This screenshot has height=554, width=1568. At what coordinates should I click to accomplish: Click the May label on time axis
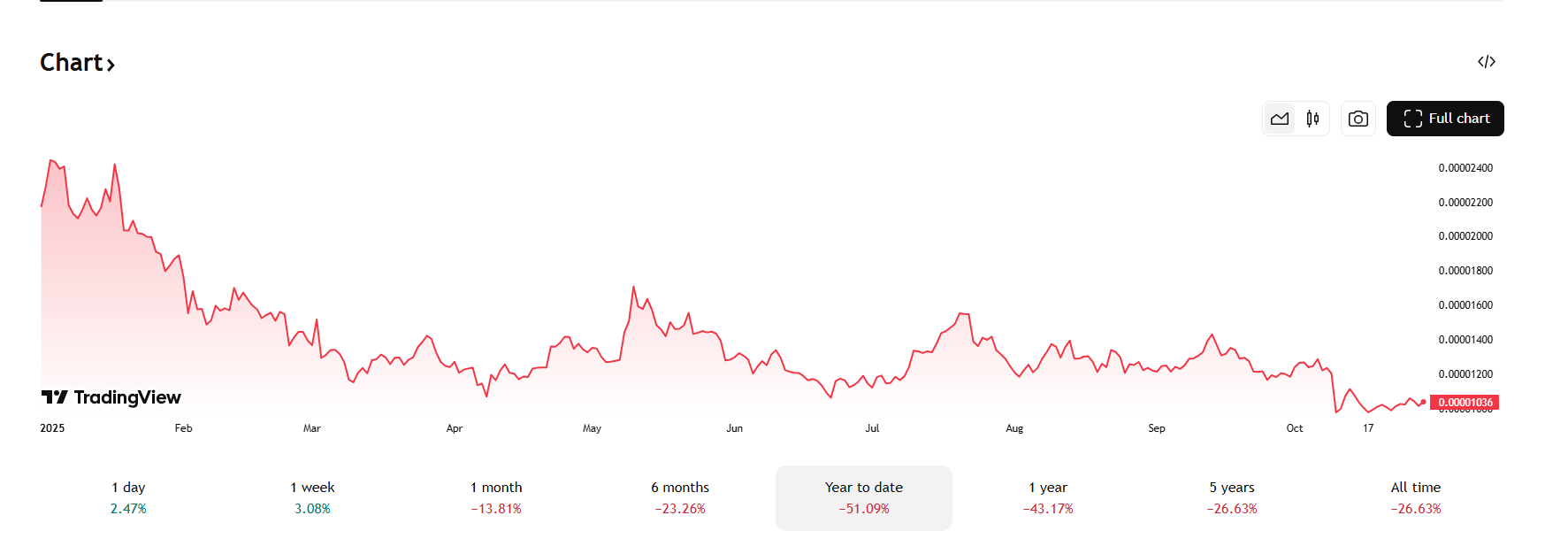point(592,428)
